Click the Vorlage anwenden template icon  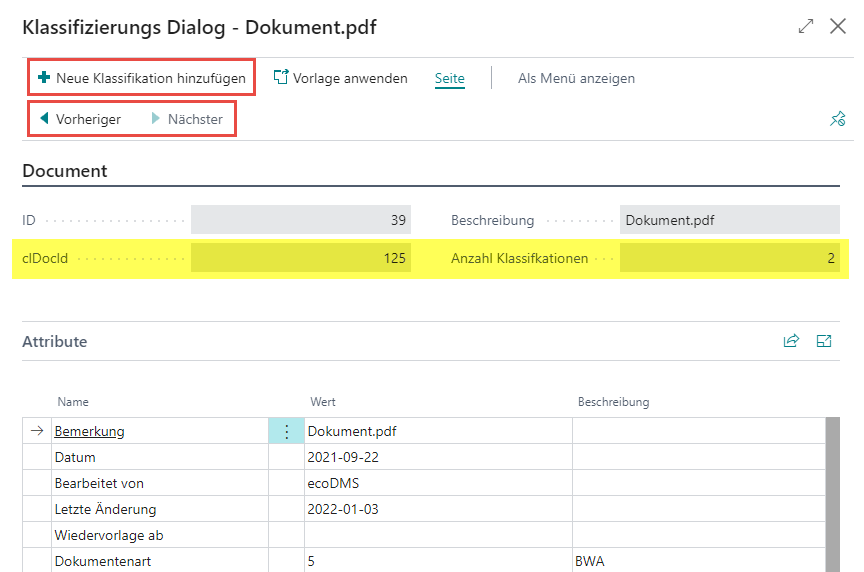click(x=281, y=77)
